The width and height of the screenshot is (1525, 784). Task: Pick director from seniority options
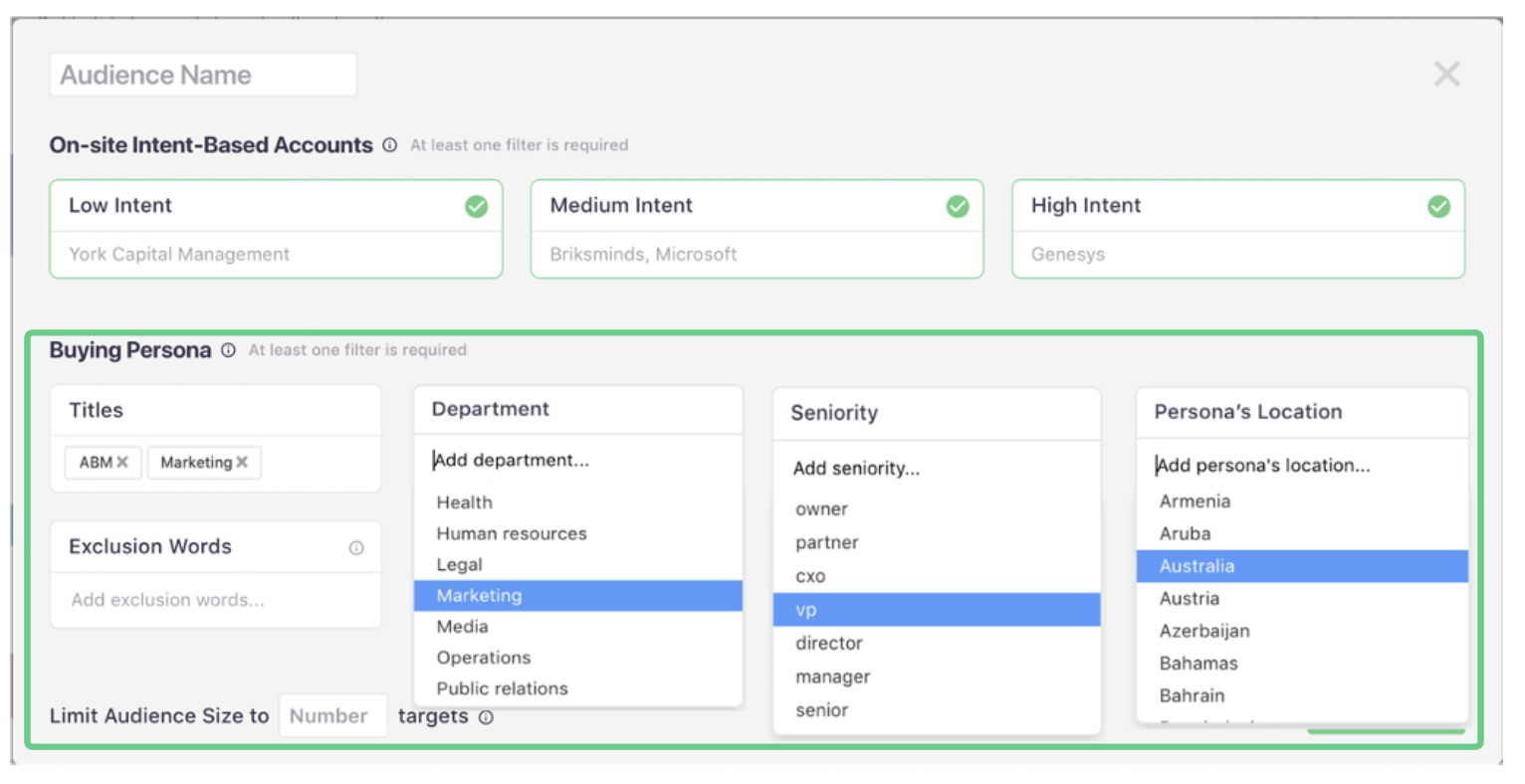(x=829, y=644)
